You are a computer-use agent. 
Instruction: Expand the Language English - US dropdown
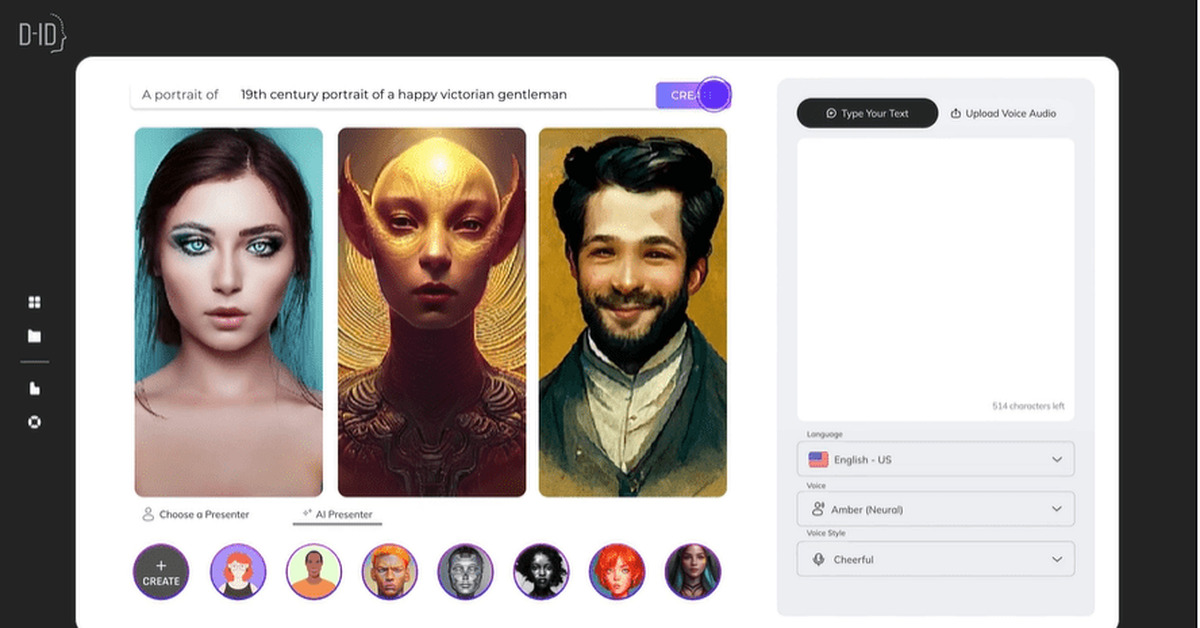(x=935, y=460)
